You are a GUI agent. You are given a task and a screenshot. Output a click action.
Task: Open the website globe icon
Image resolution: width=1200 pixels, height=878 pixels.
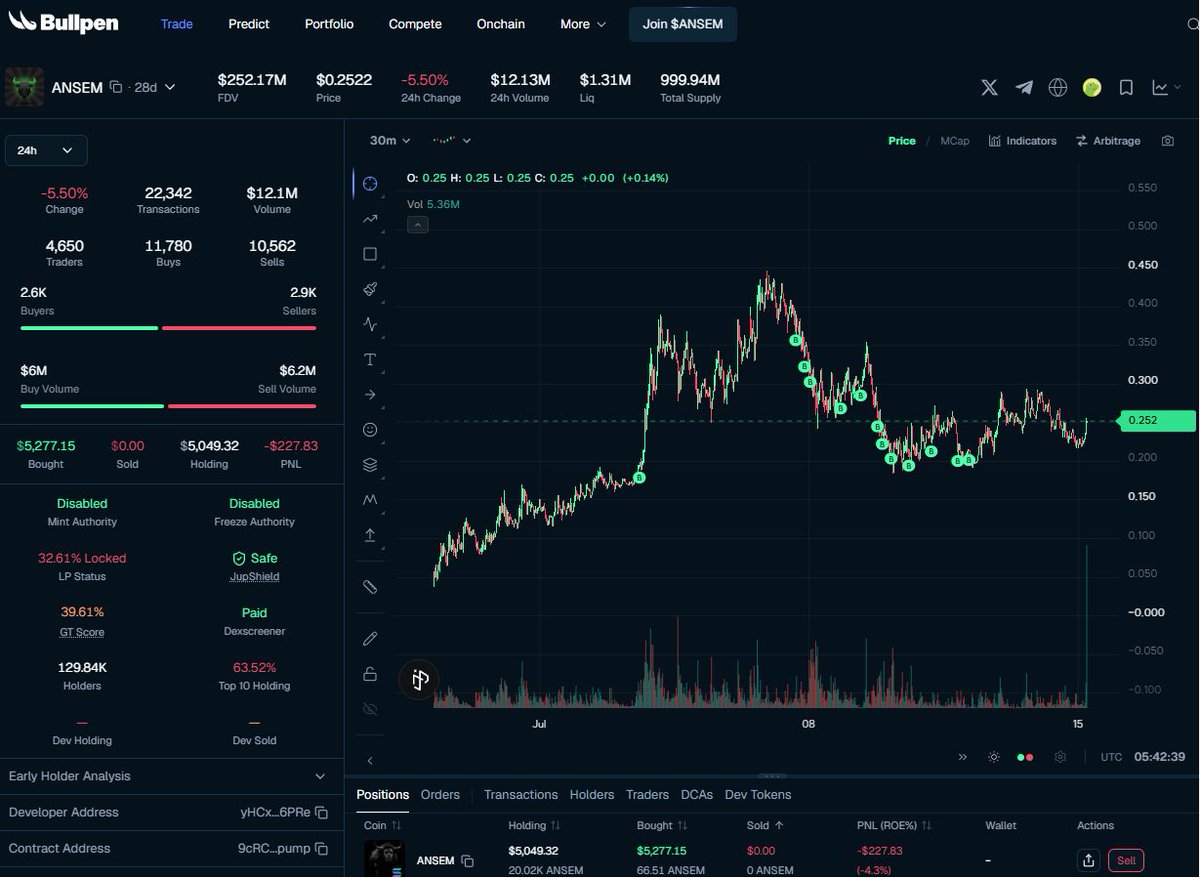[x=1058, y=88]
